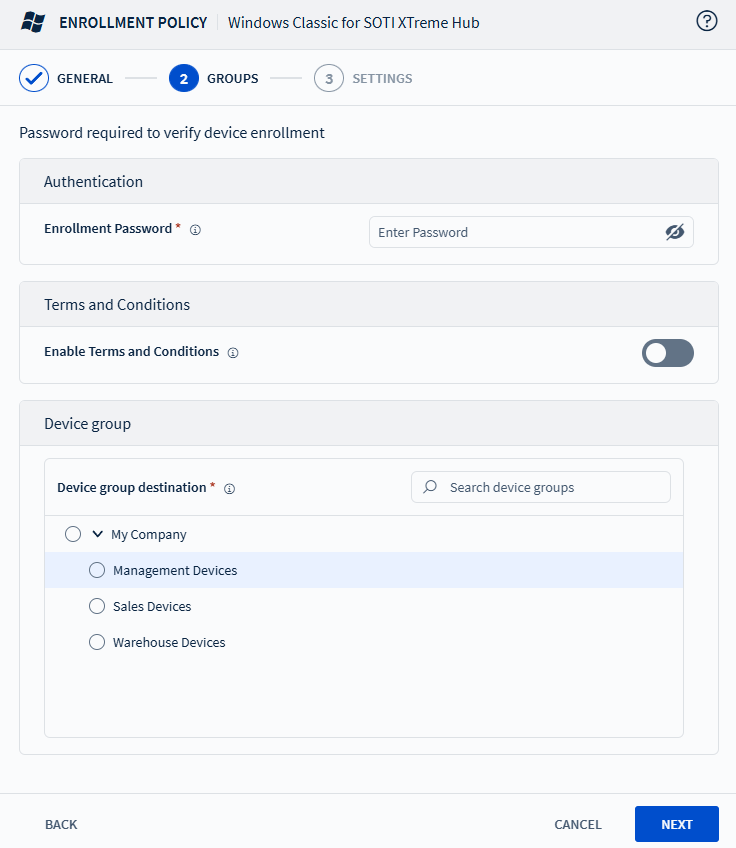The width and height of the screenshot is (736, 848).
Task: Click the Windows logo icon in header
Action: (x=33, y=22)
